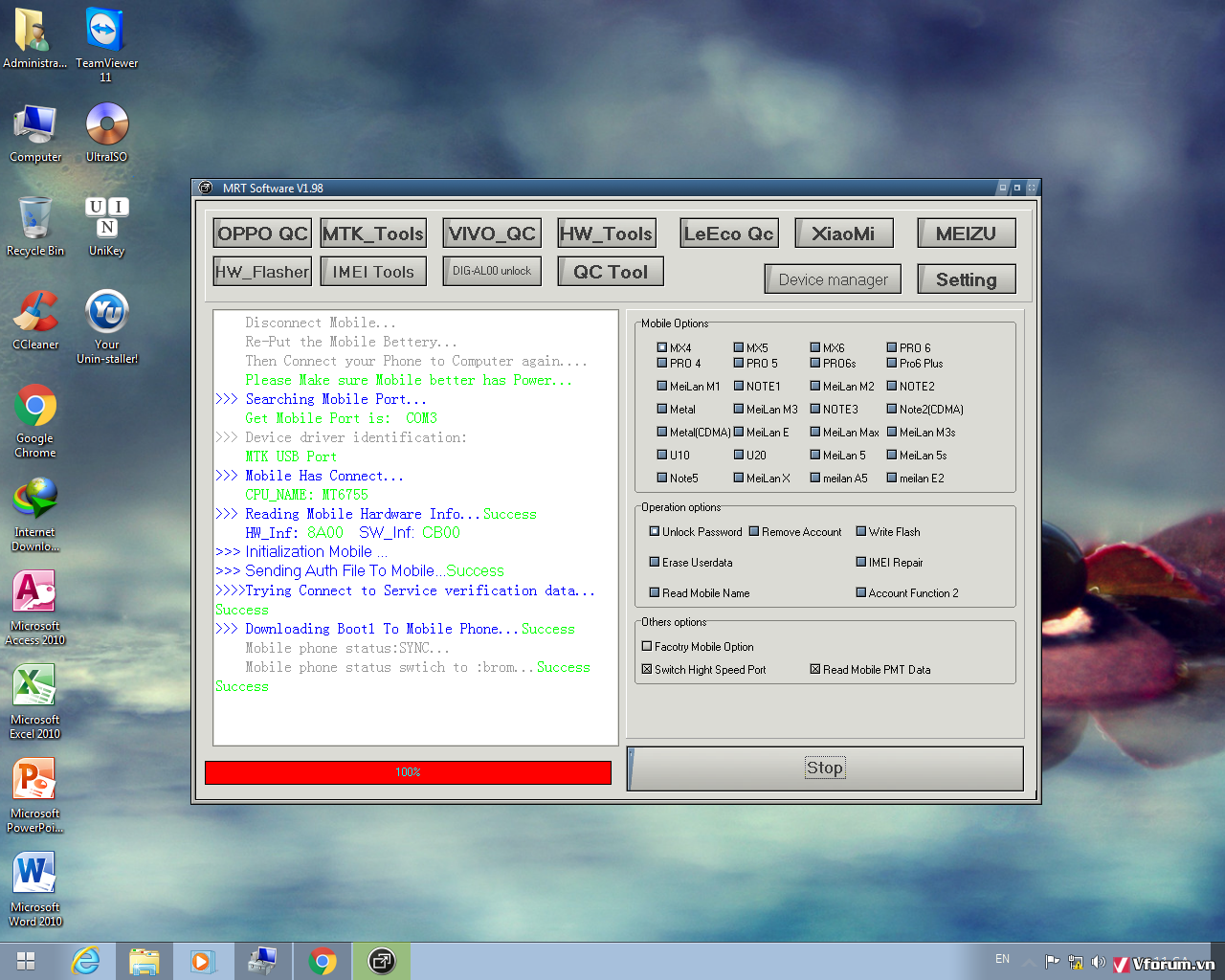Open the Administrator folder desktop icon

tap(34, 38)
